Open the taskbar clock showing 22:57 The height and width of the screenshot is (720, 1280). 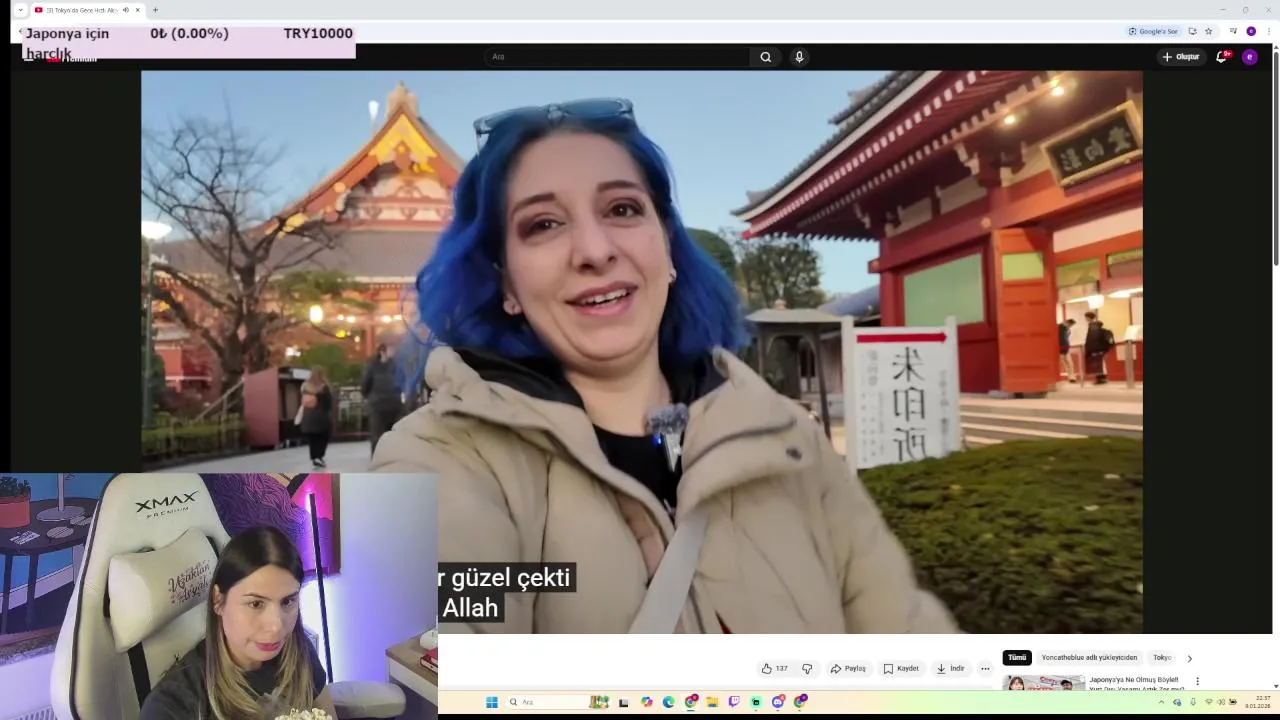tap(1258, 702)
